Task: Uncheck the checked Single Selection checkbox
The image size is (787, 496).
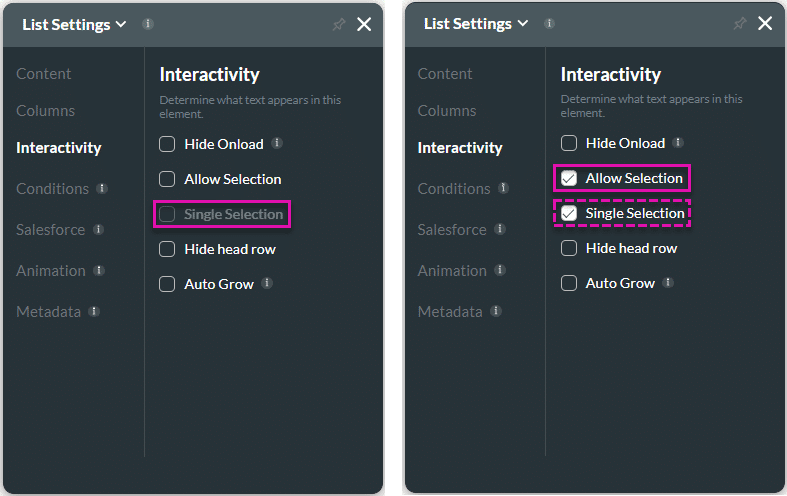Action: click(569, 213)
